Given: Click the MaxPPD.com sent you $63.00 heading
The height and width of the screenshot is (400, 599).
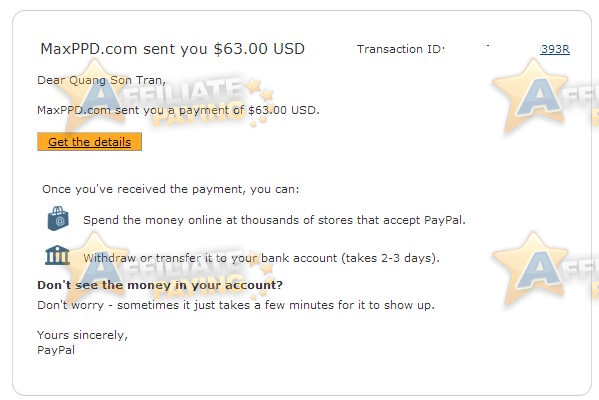Looking at the screenshot, I should [173, 49].
